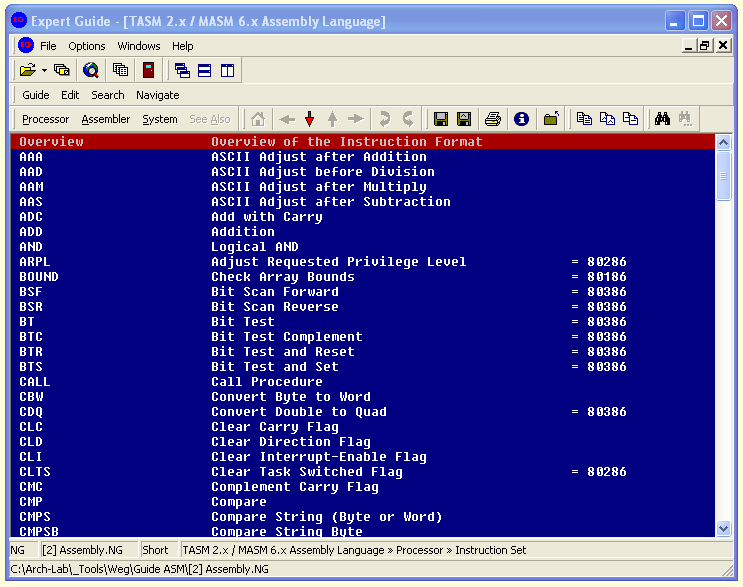Click the middle copy pages icon
Screen dimensions: 743x587
tap(607, 119)
